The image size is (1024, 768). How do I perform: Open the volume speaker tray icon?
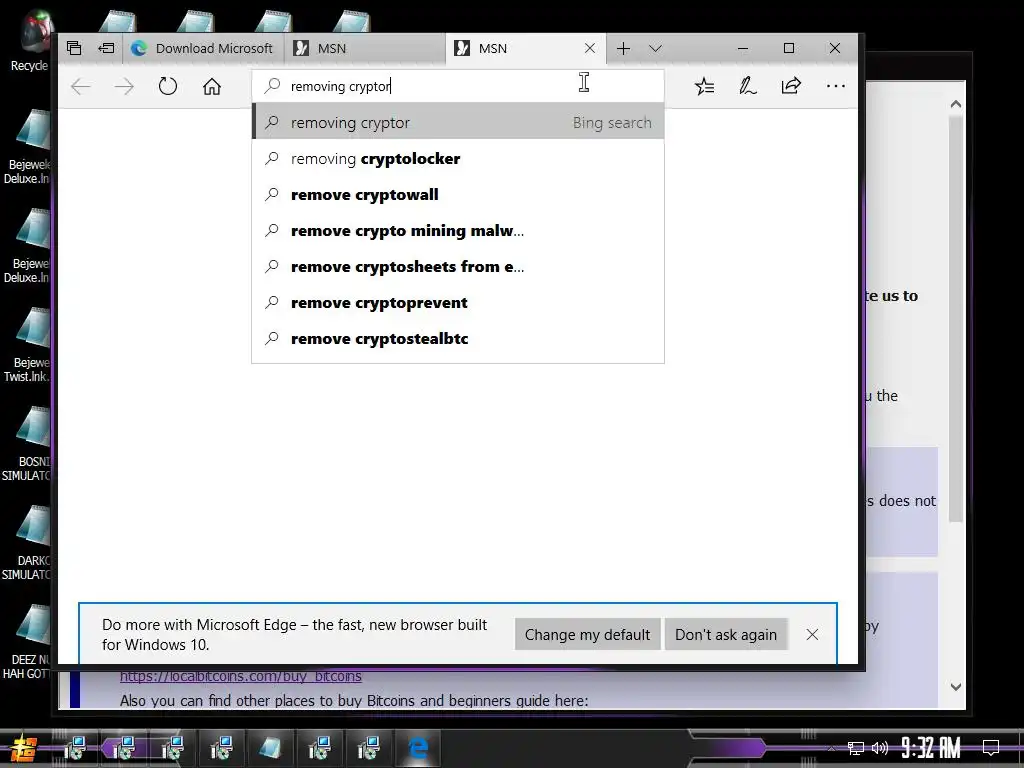pos(880,748)
